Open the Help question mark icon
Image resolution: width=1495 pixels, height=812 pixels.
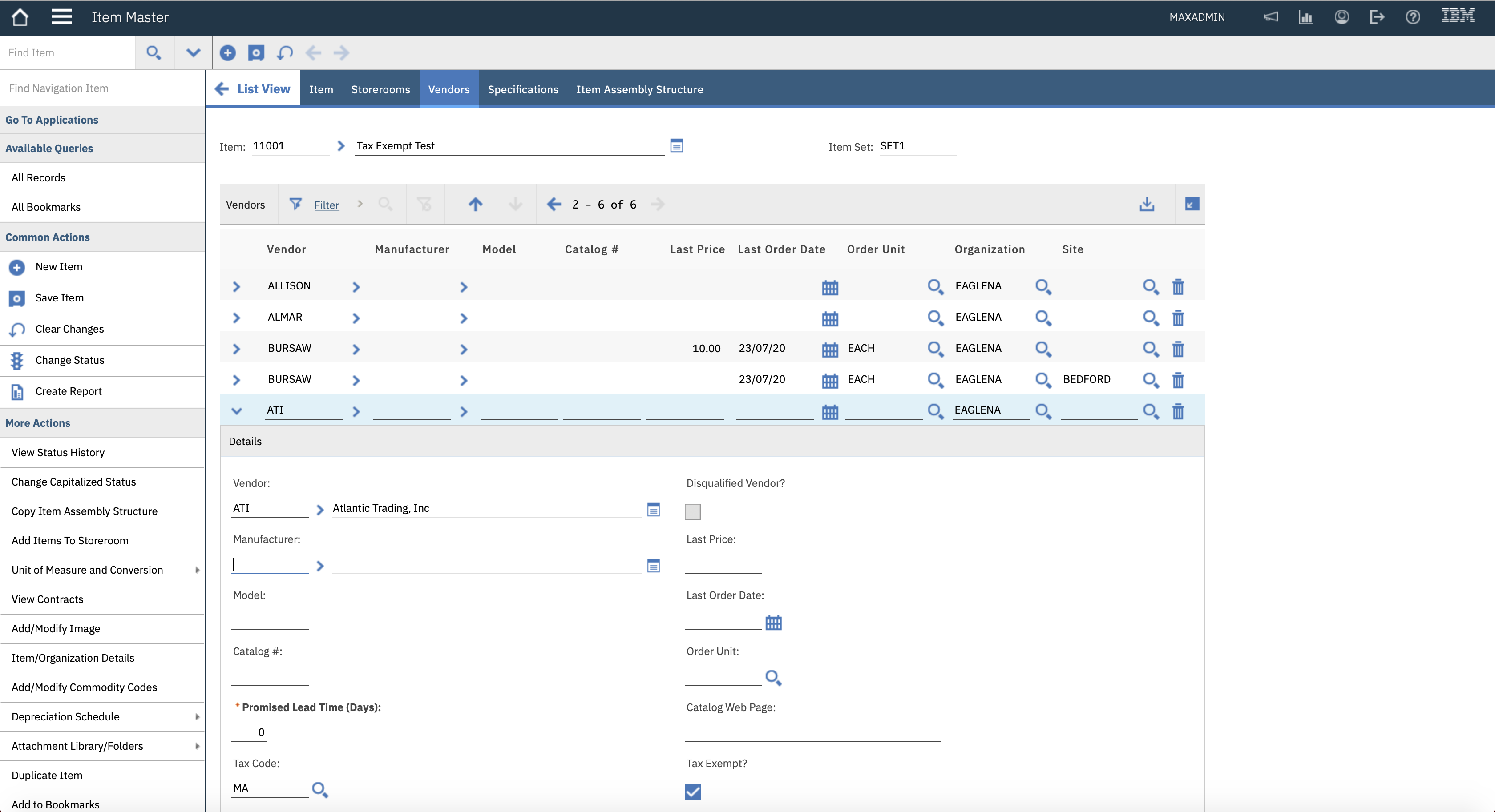(1413, 17)
